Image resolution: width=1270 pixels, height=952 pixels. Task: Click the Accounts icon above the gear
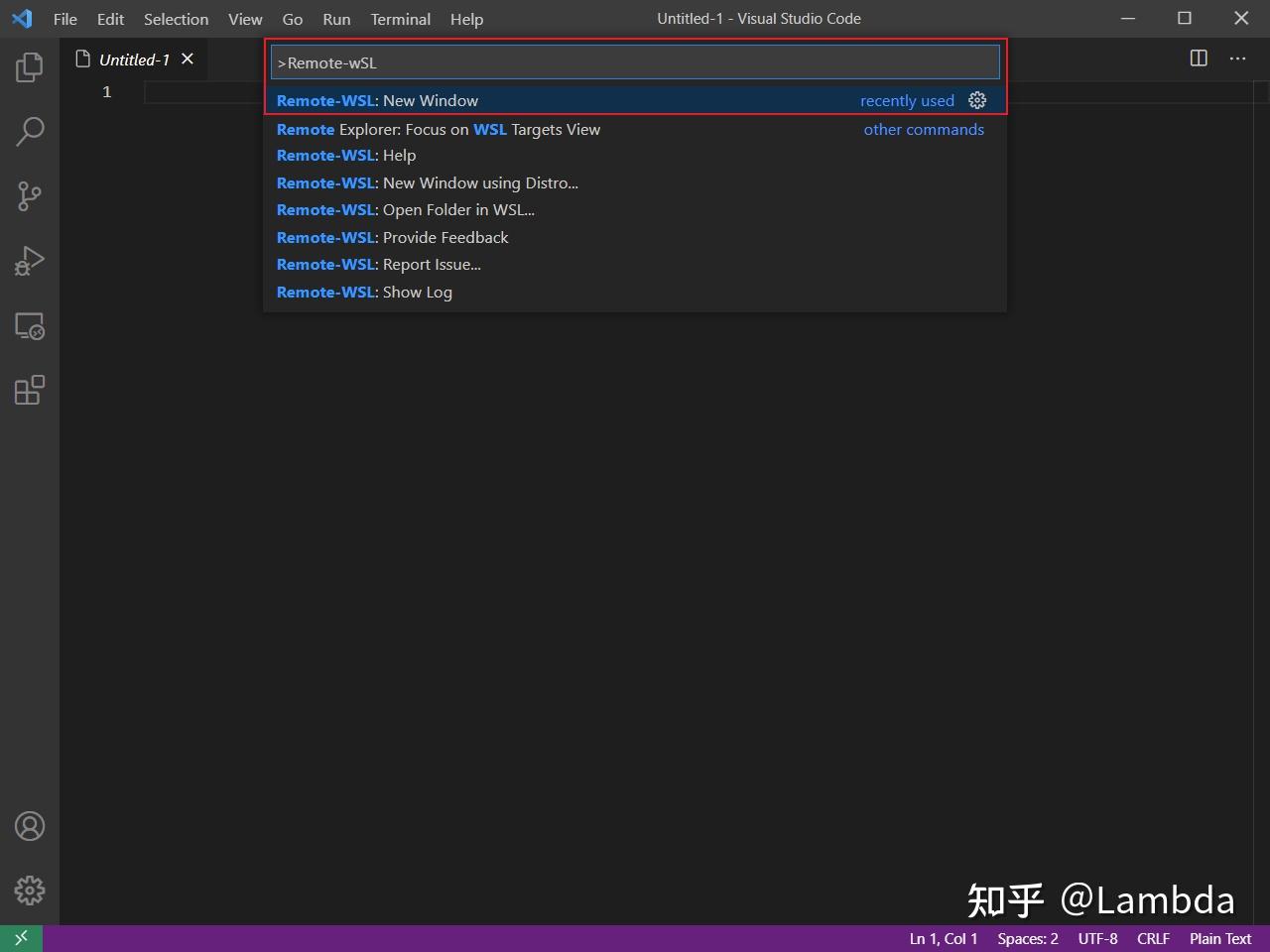tap(30, 825)
